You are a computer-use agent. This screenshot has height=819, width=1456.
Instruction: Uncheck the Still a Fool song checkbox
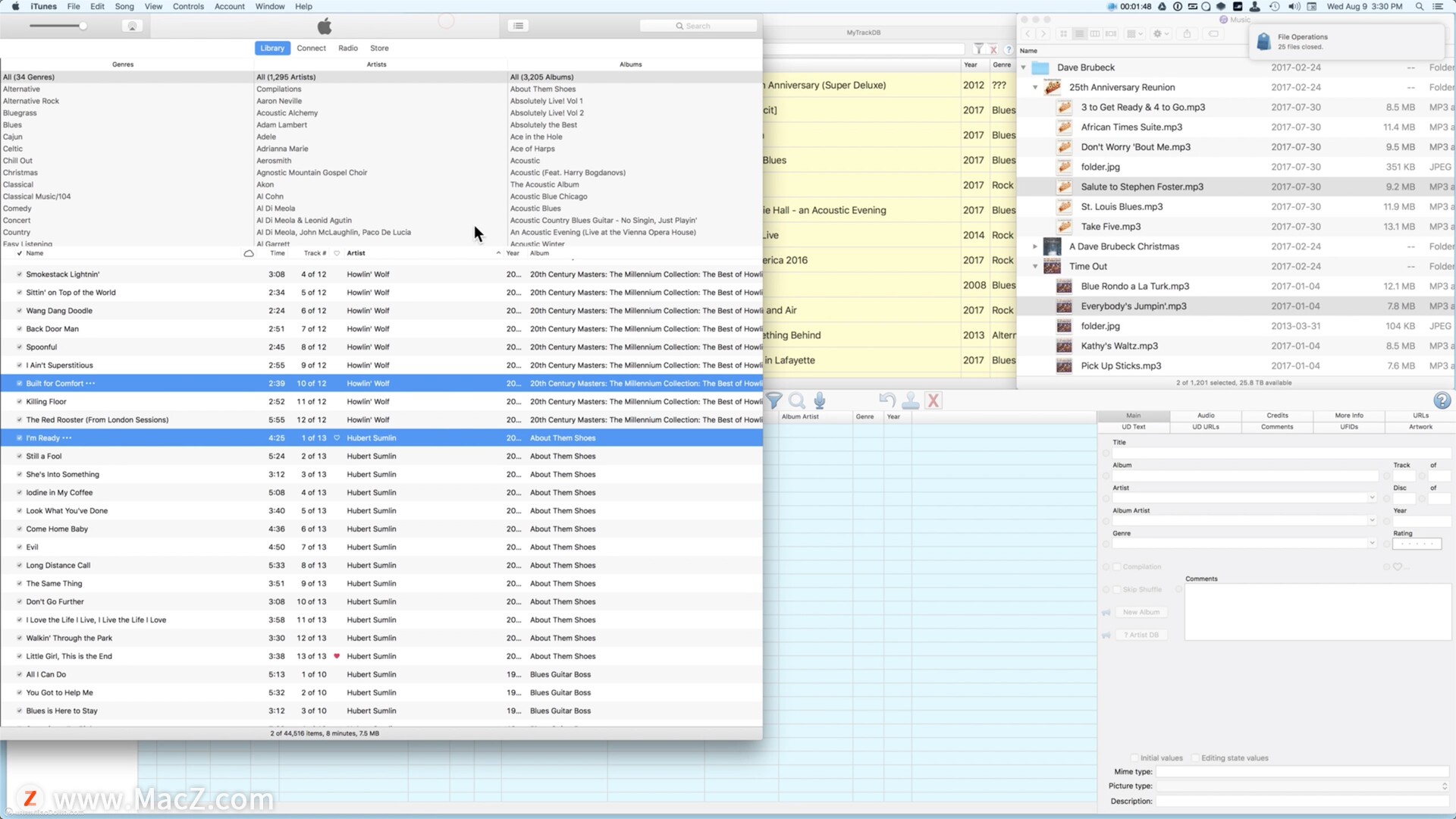point(20,456)
